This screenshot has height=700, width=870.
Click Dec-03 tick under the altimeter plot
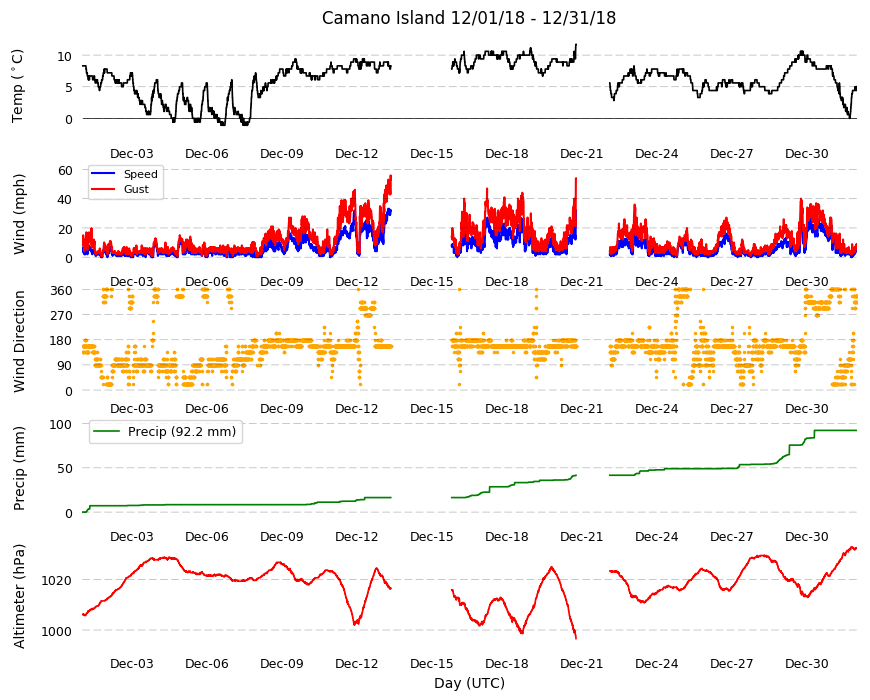131,663
